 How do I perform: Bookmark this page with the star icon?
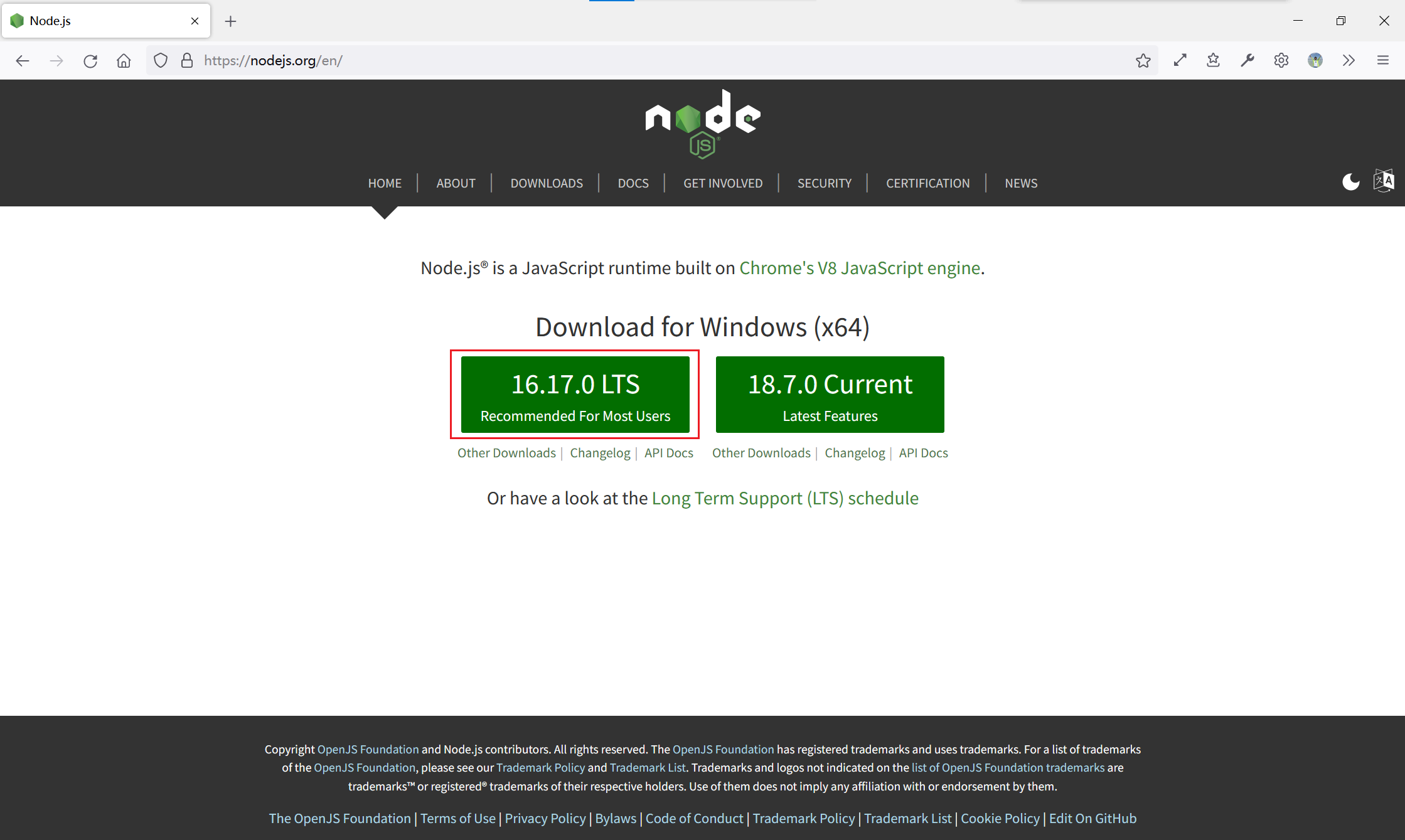click(x=1143, y=61)
